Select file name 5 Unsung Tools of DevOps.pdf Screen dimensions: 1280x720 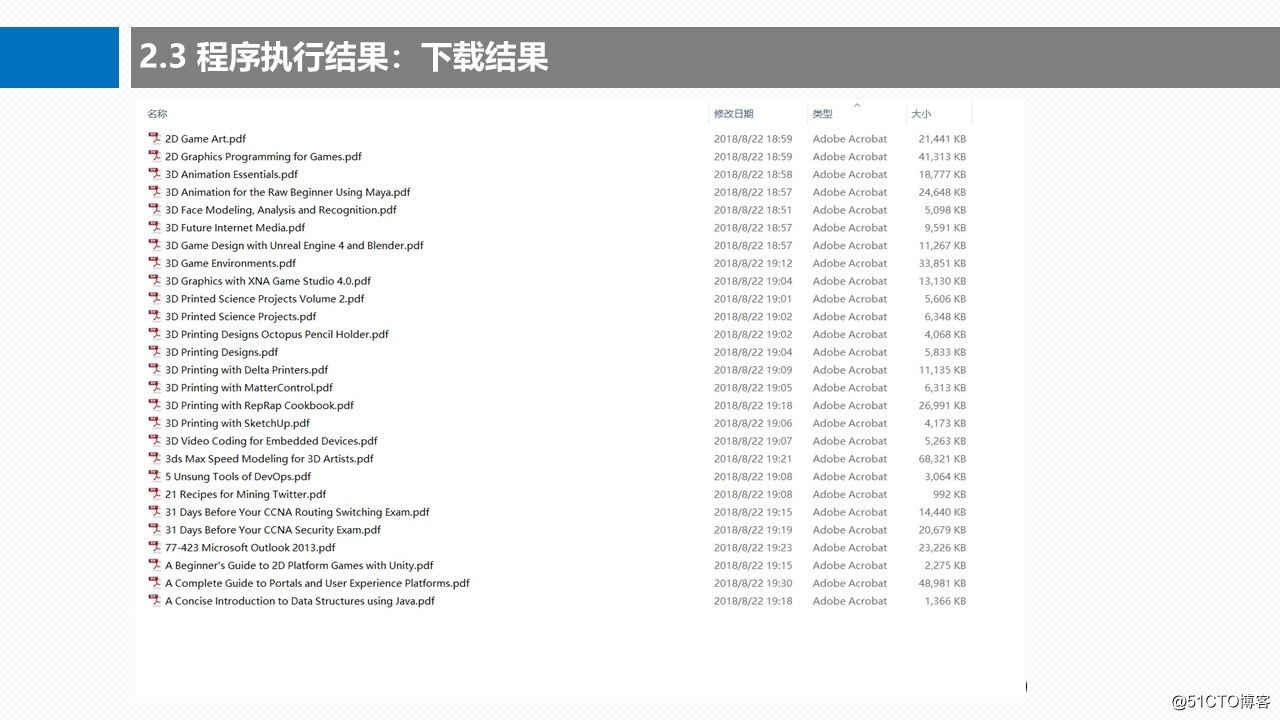pos(238,476)
